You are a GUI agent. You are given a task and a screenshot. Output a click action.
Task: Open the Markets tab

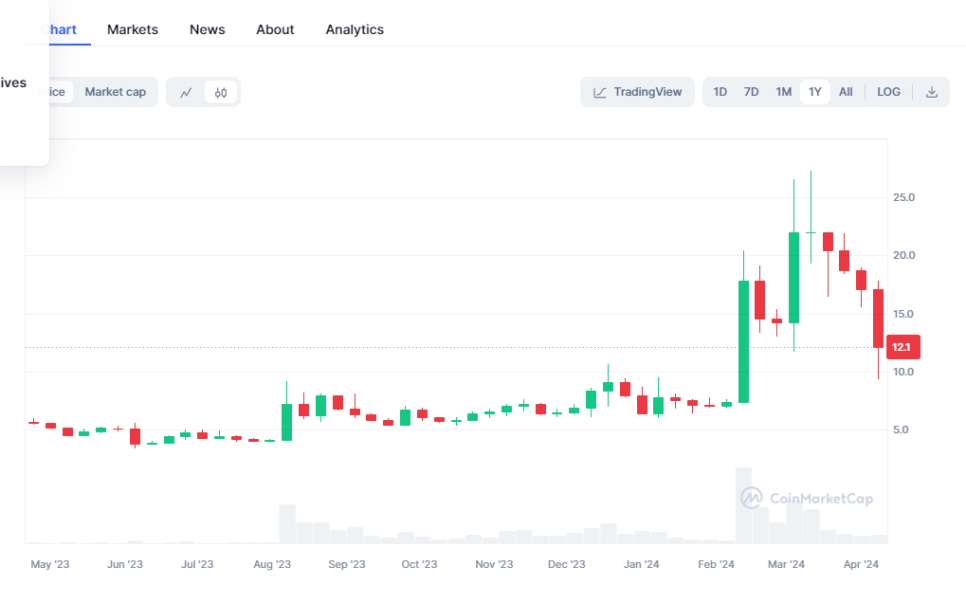132,30
